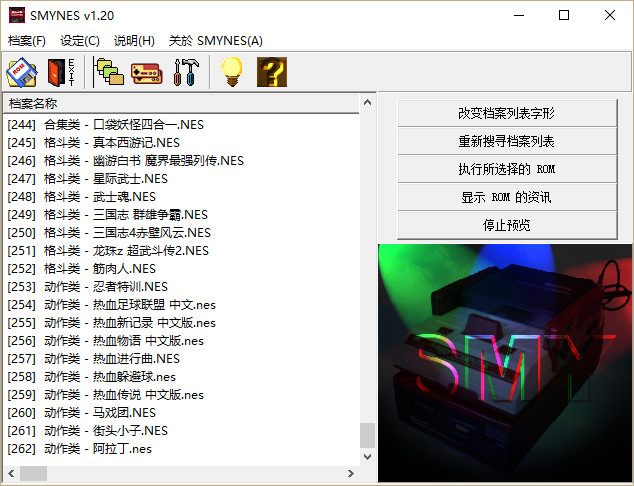Maximize the SMYNES window
This screenshot has height=486, width=634.
tap(564, 15)
